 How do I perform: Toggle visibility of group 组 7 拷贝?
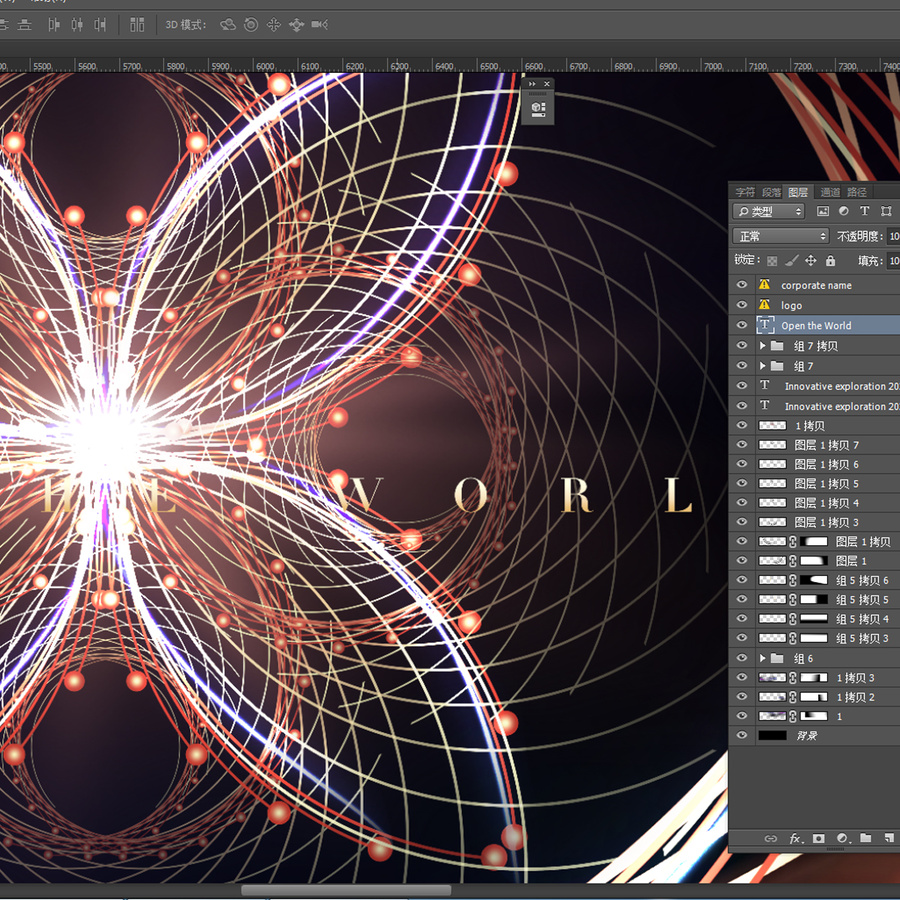point(742,346)
